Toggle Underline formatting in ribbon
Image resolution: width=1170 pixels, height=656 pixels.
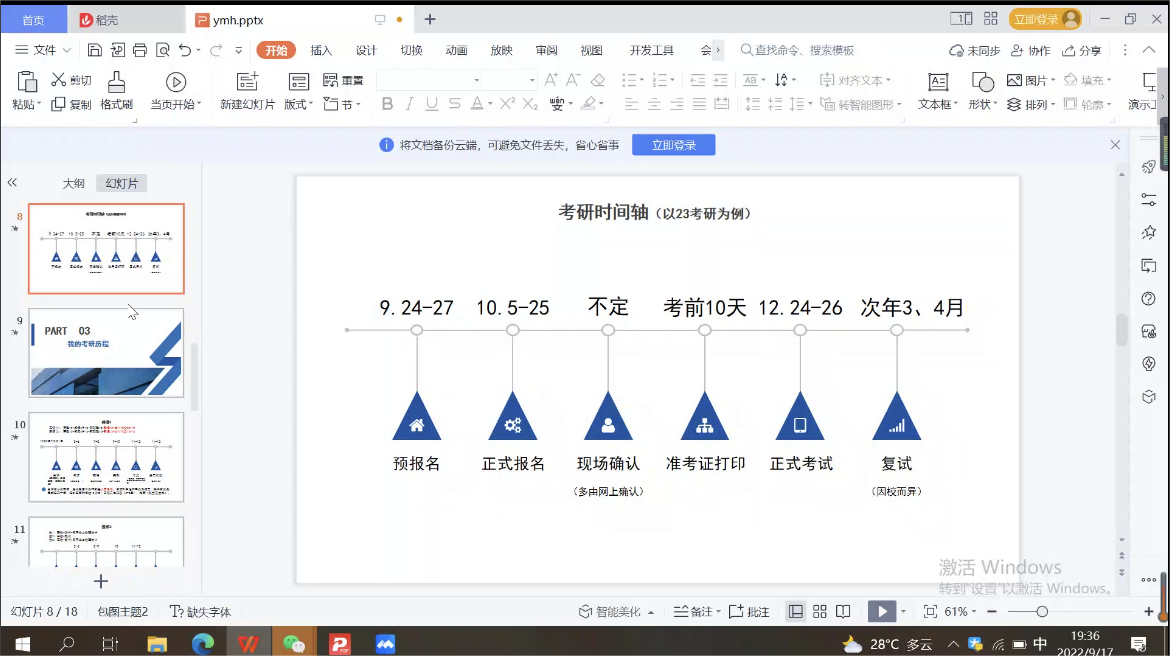click(x=432, y=104)
